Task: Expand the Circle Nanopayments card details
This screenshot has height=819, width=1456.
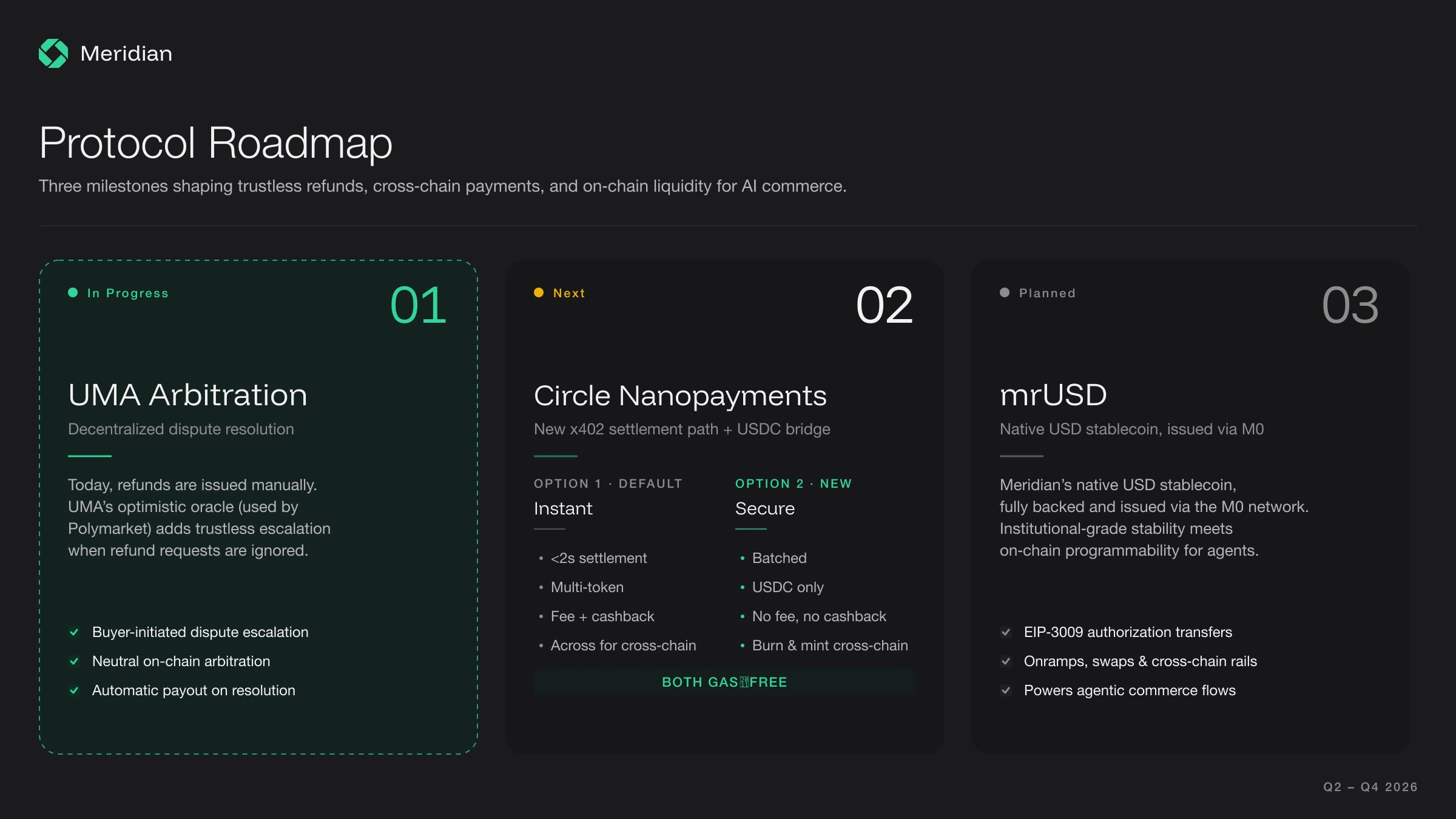Action: point(679,395)
